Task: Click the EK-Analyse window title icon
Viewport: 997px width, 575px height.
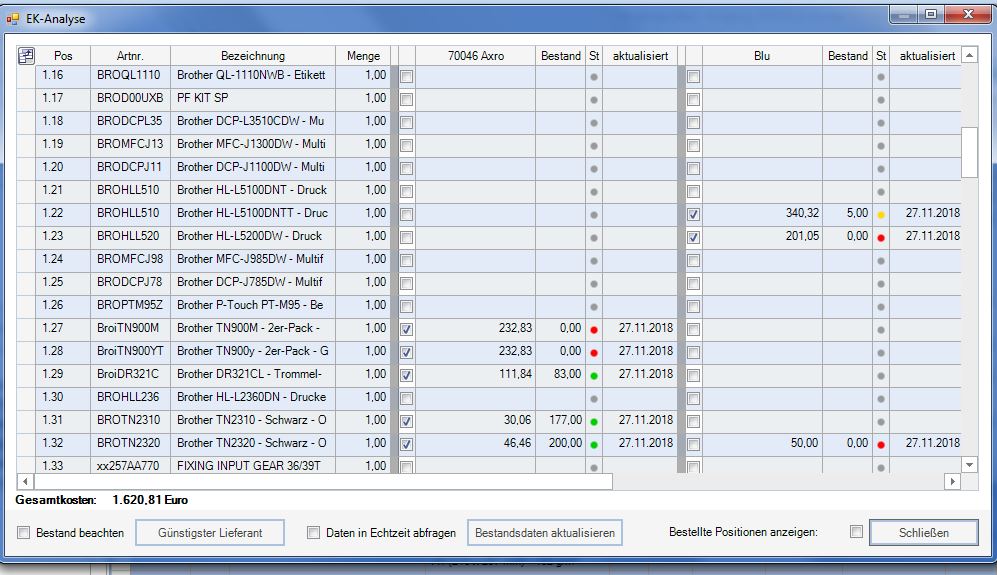Action: 14,18
